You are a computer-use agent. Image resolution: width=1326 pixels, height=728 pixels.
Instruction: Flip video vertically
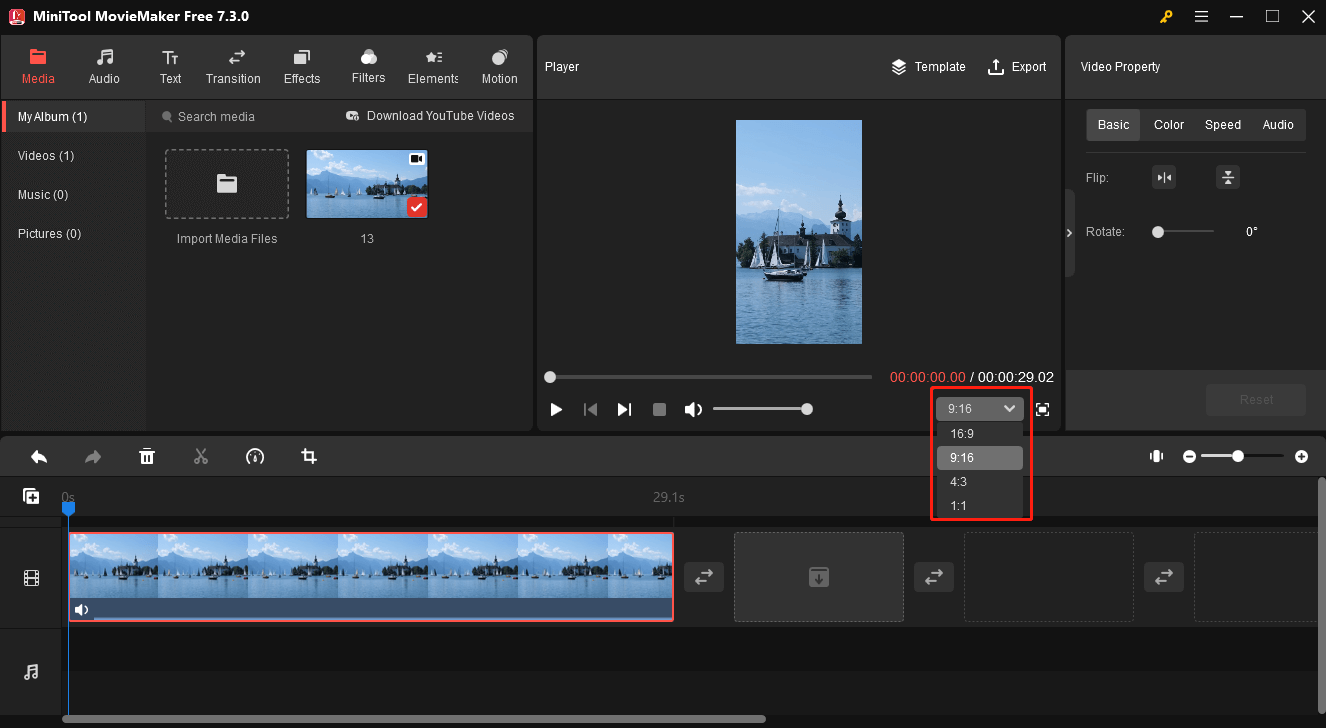pos(1228,178)
